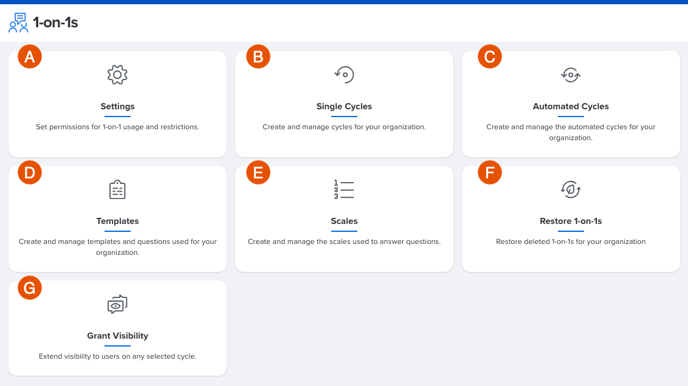Viewport: 688px width, 386px height.
Task: Select the Restore 1-on-1s title
Action: [571, 221]
